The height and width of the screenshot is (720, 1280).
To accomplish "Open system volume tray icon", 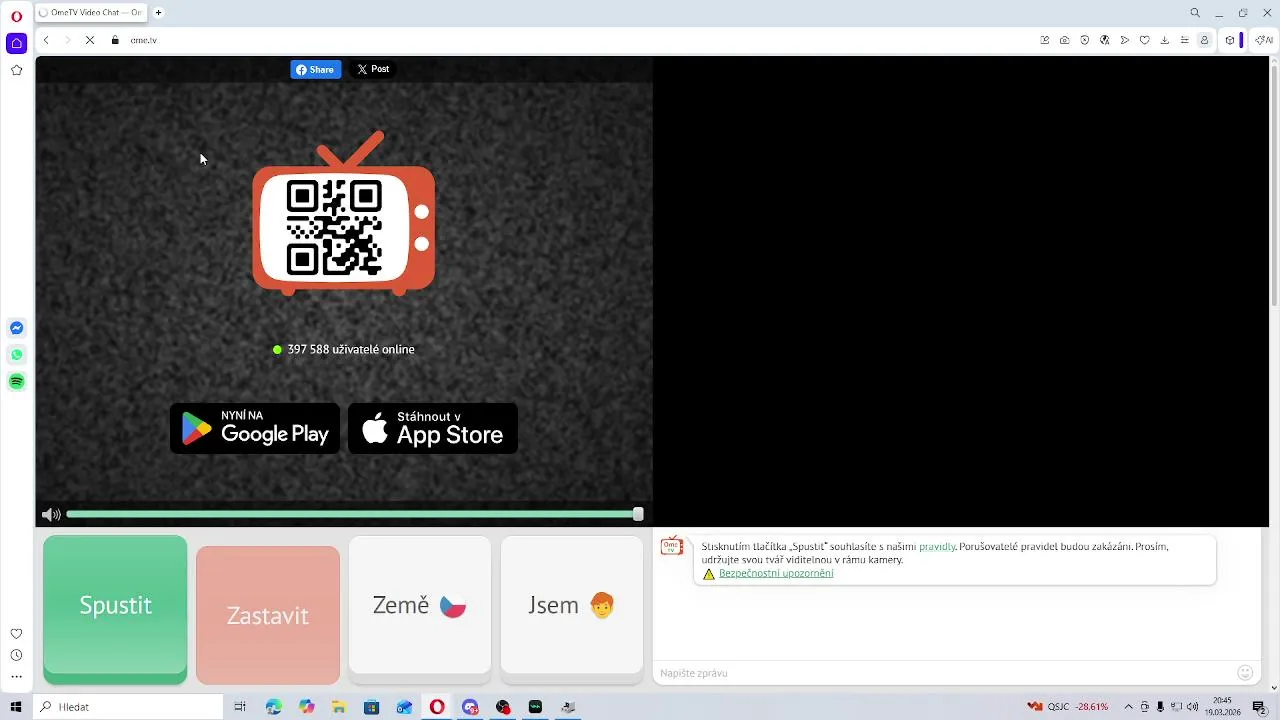I will coord(1193,707).
